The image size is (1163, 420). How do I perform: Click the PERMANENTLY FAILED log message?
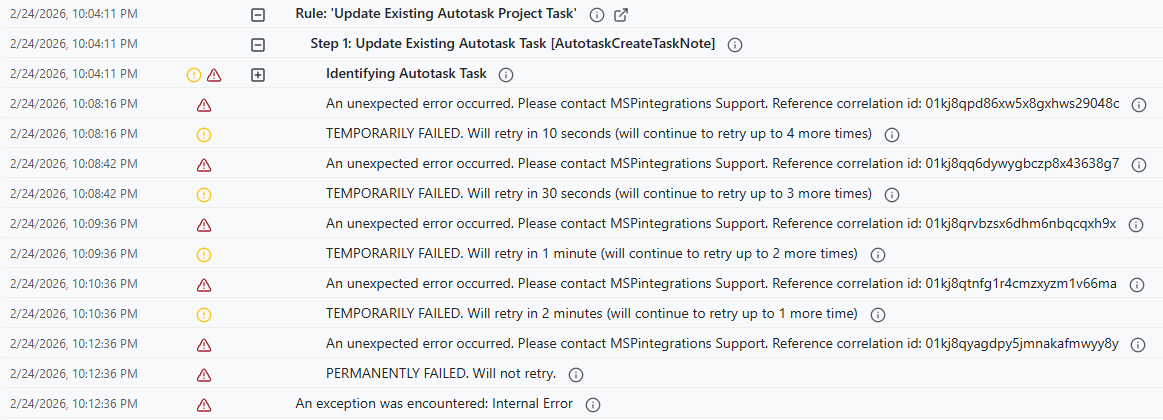(x=442, y=374)
